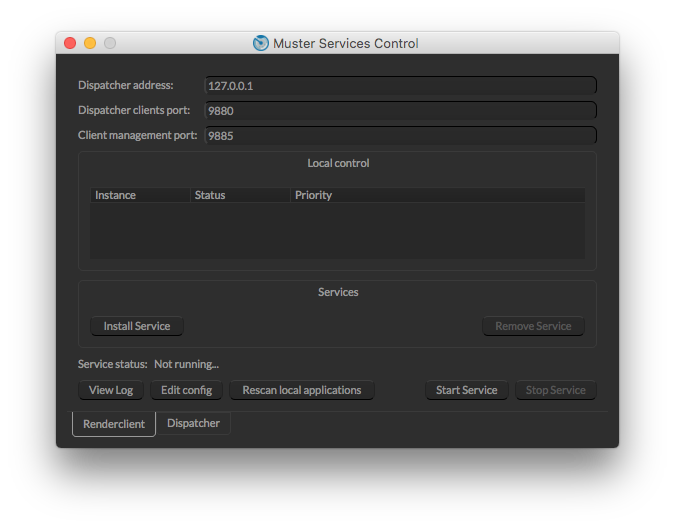The height and width of the screenshot is (528, 675).
Task: Click the gray zoom window button
Action: [110, 43]
